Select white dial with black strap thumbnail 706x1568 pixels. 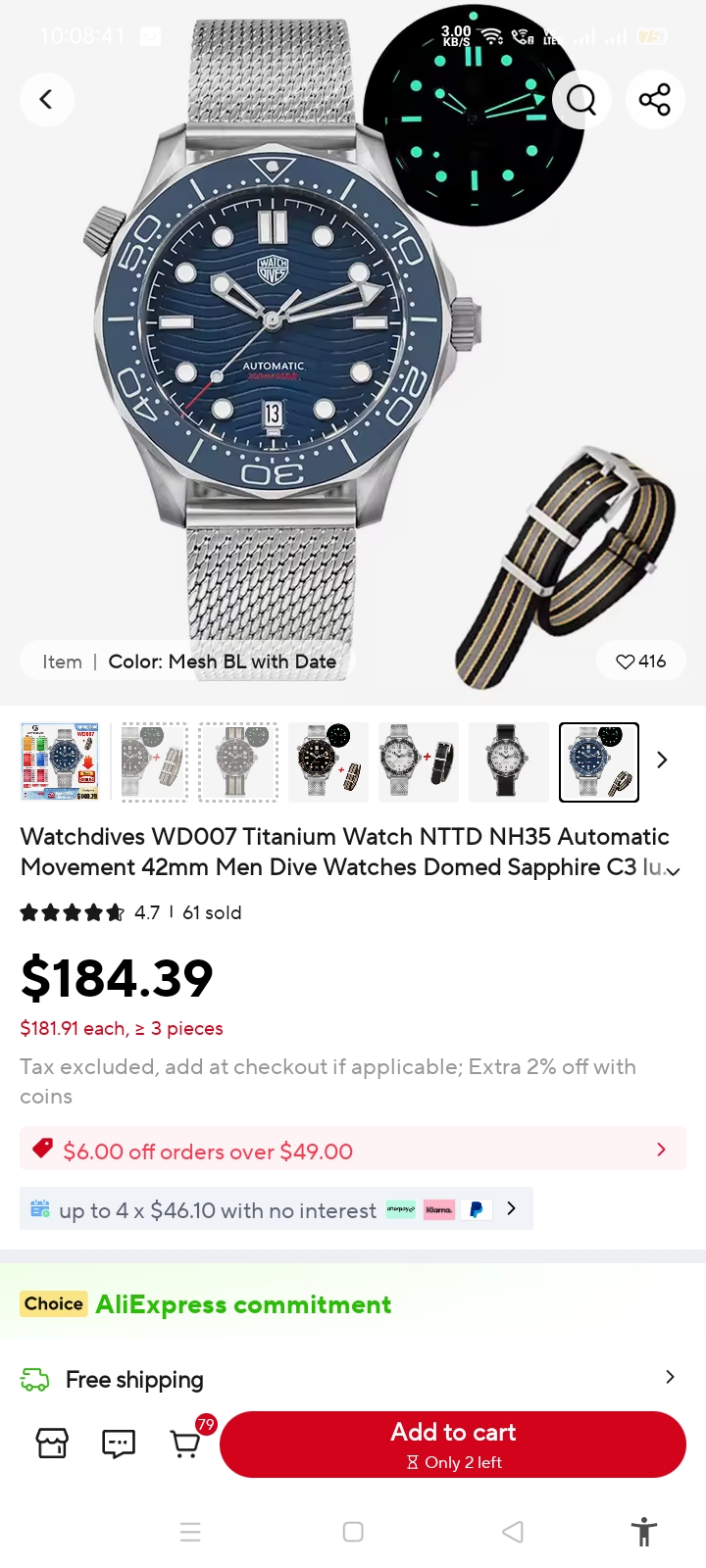(509, 762)
